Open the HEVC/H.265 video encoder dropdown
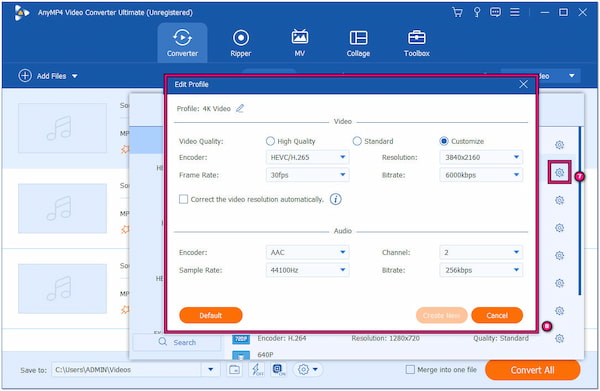Screen dimensions: 600x391 point(307,157)
